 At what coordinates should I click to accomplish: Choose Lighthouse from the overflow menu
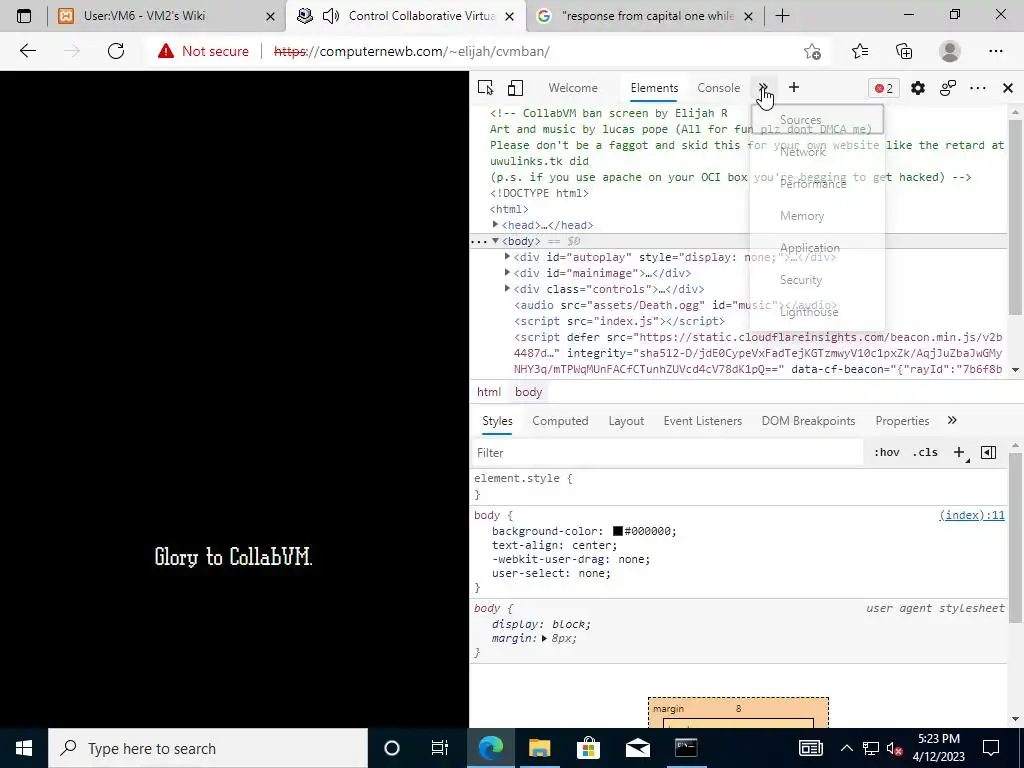click(817, 312)
